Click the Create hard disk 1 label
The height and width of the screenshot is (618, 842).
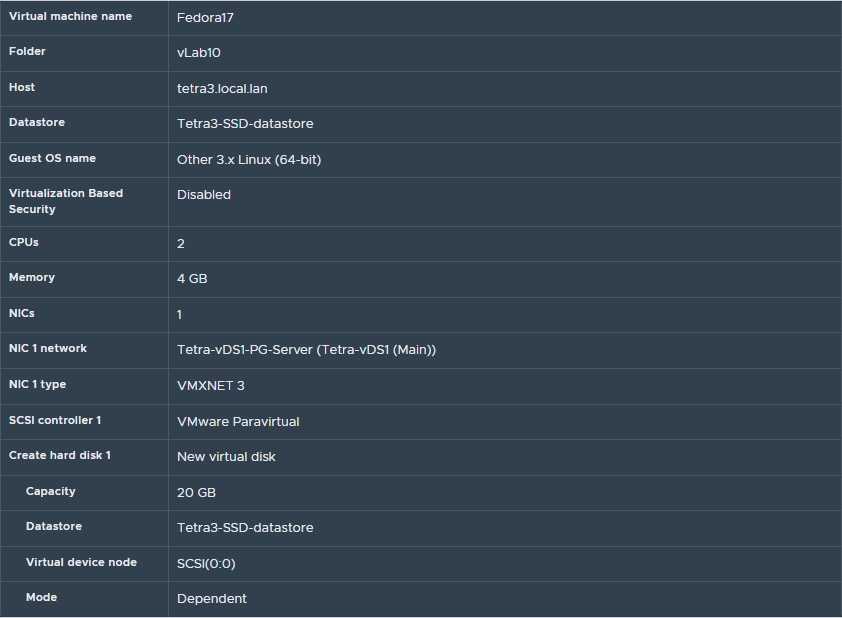tap(60, 455)
